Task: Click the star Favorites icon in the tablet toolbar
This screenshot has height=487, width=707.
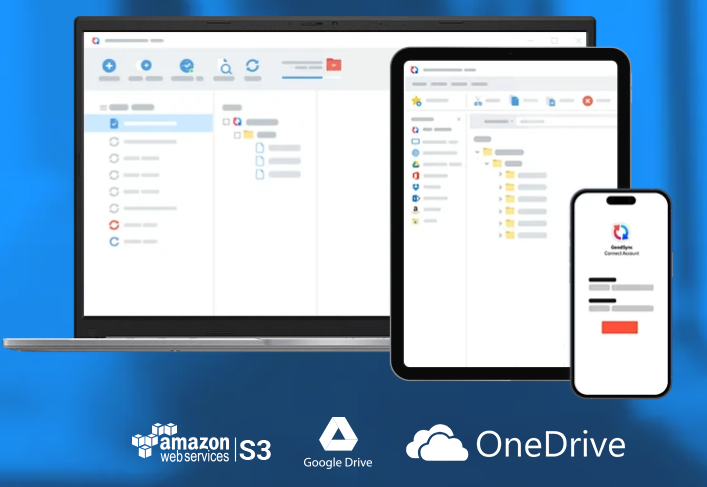Action: pos(416,101)
